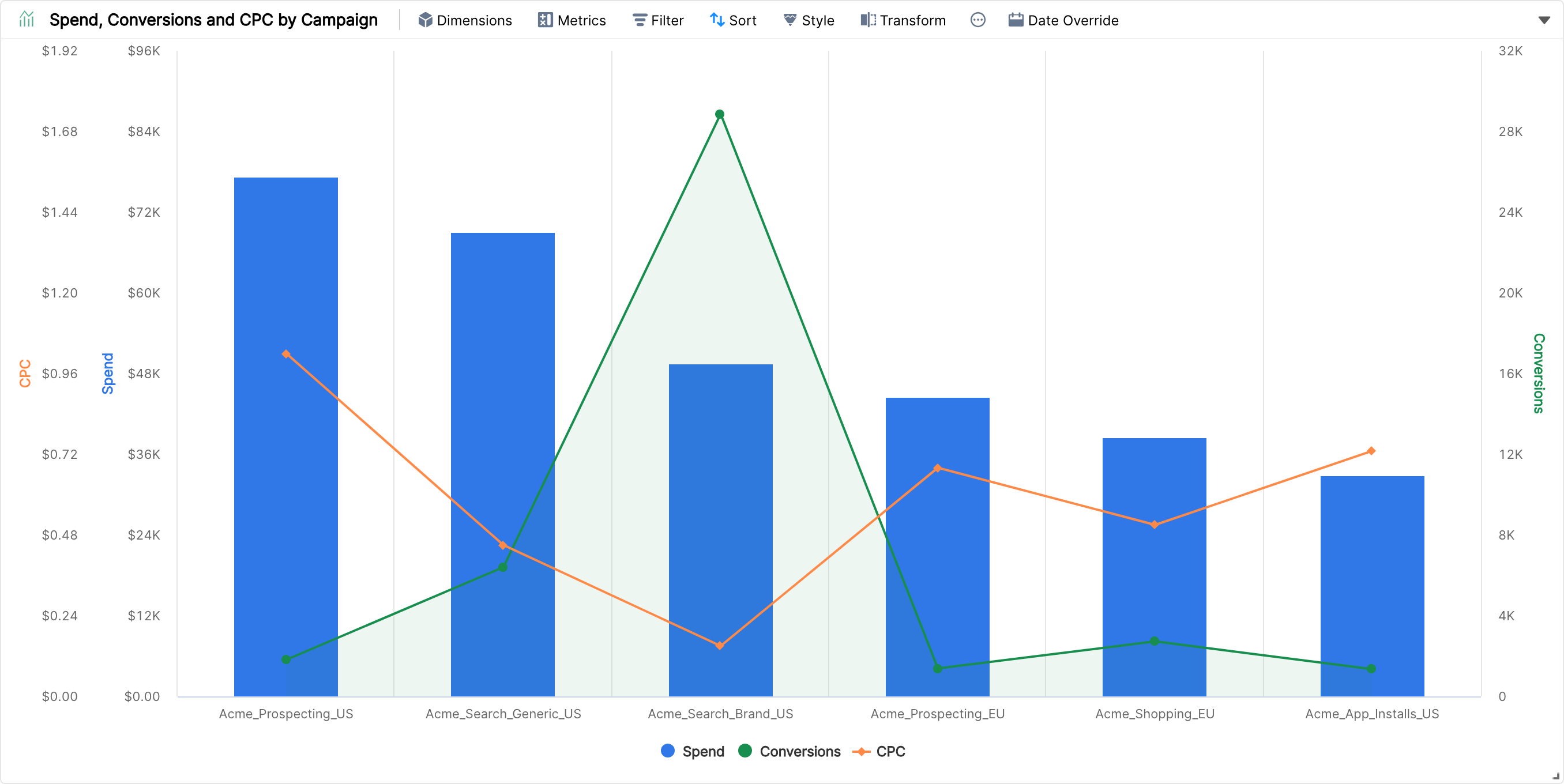Open the Filter menu
Screen dimensions: 1564x784
tap(658, 20)
